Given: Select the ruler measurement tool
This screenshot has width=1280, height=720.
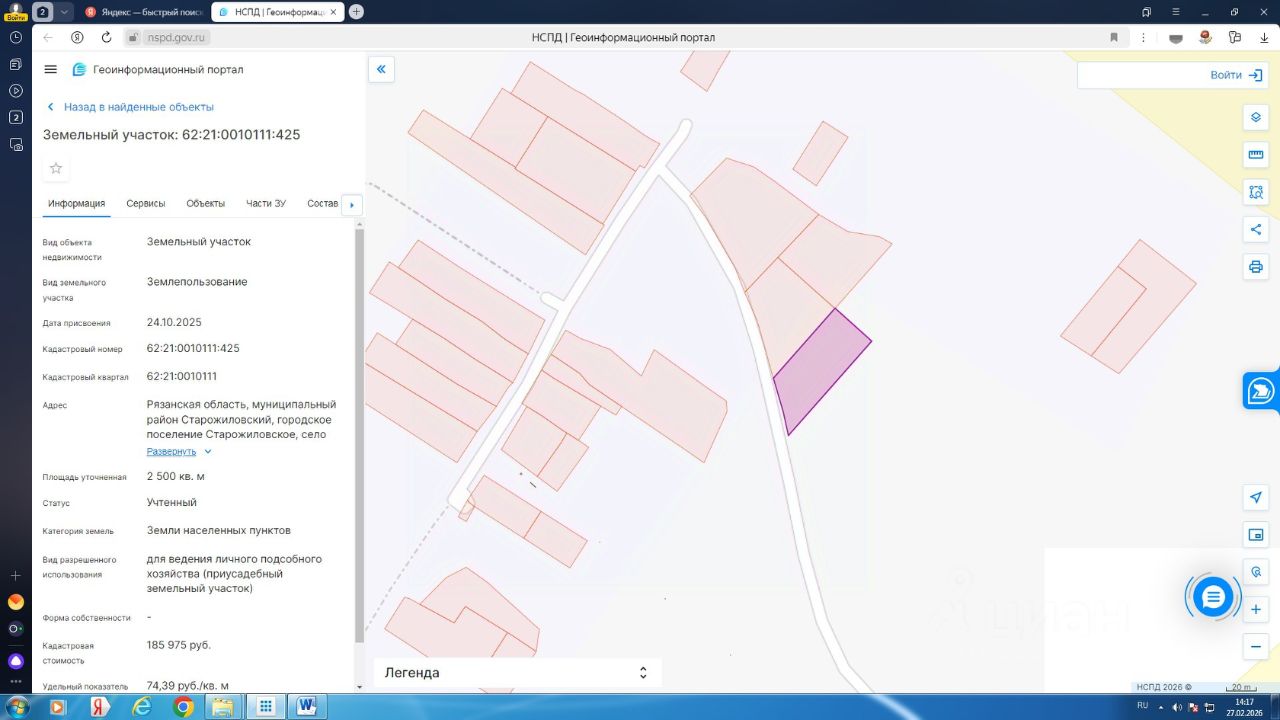Looking at the screenshot, I should point(1256,155).
